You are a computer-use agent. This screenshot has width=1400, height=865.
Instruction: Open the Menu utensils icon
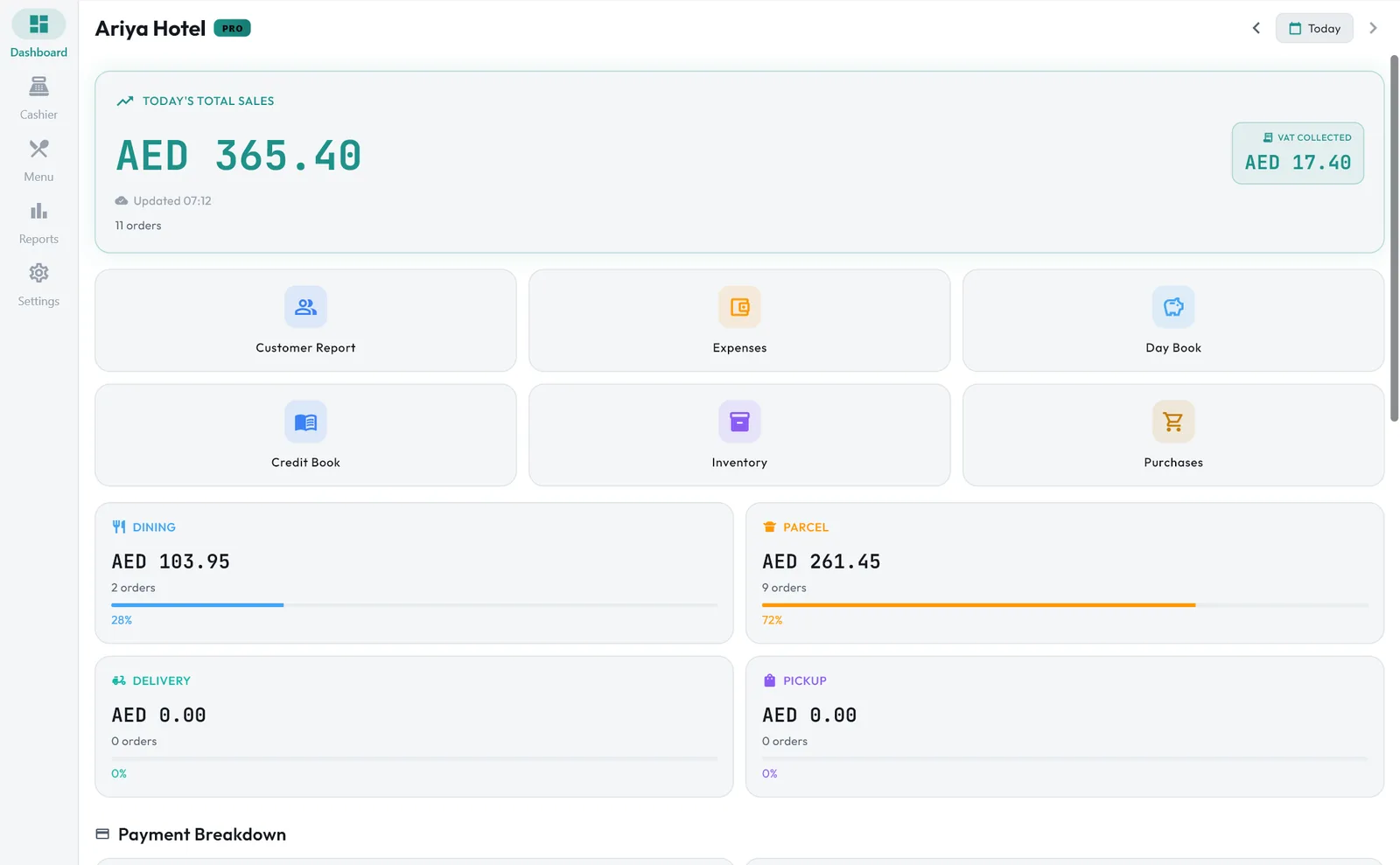point(38,149)
